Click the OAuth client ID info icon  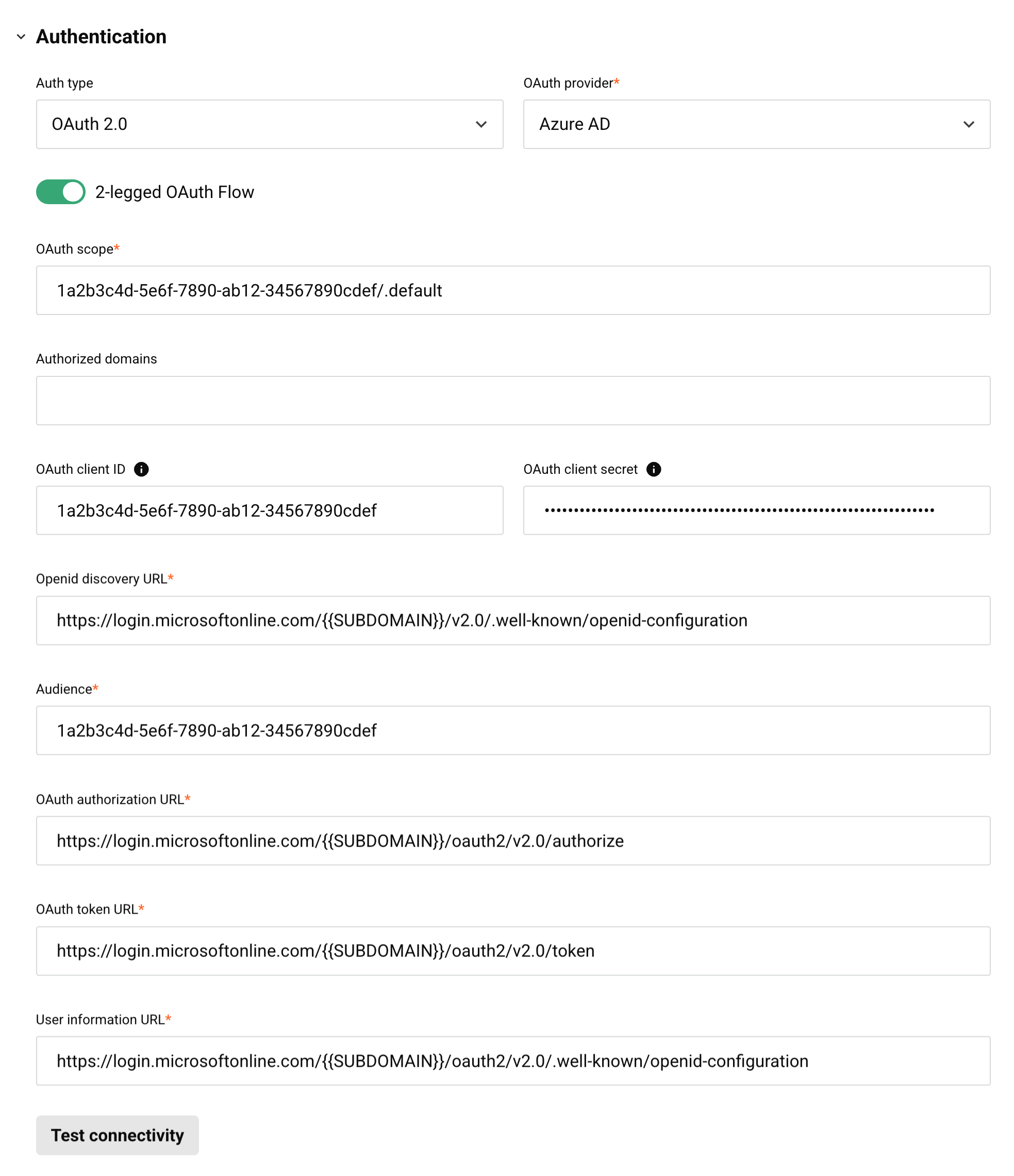tap(141, 469)
